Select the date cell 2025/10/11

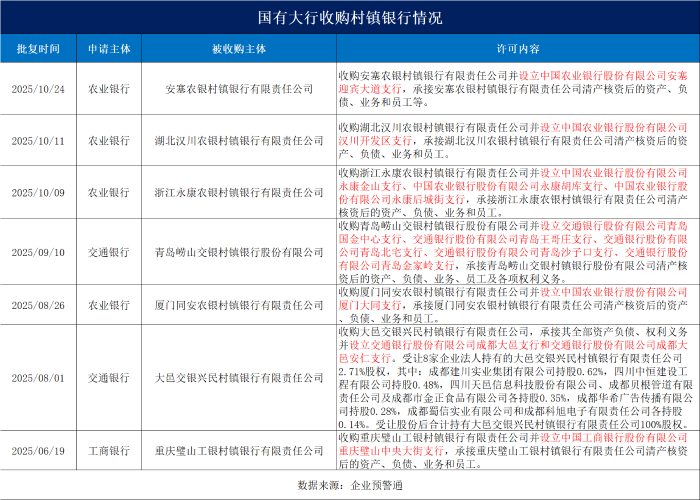pyautogui.click(x=38, y=141)
